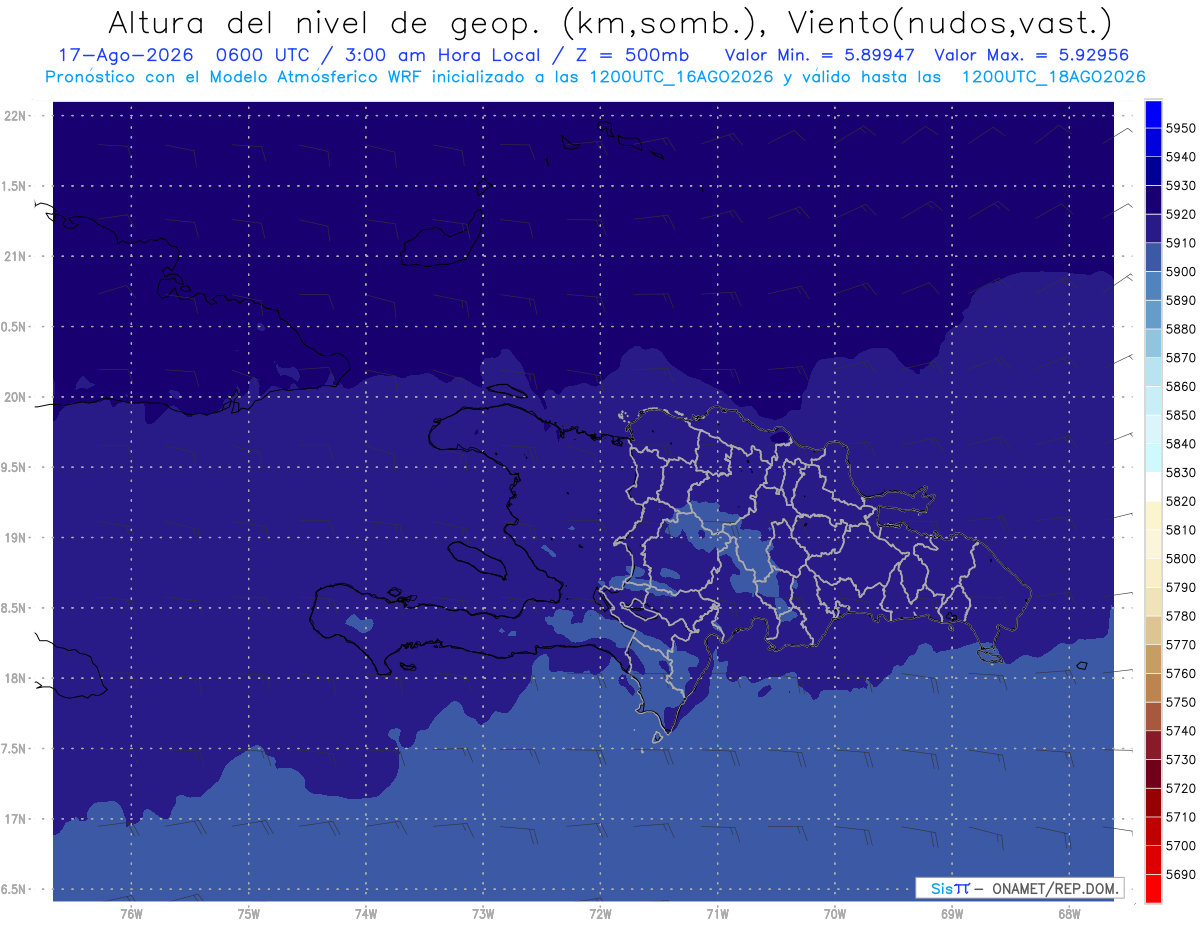Click the '69W' longitude label

click(x=952, y=913)
